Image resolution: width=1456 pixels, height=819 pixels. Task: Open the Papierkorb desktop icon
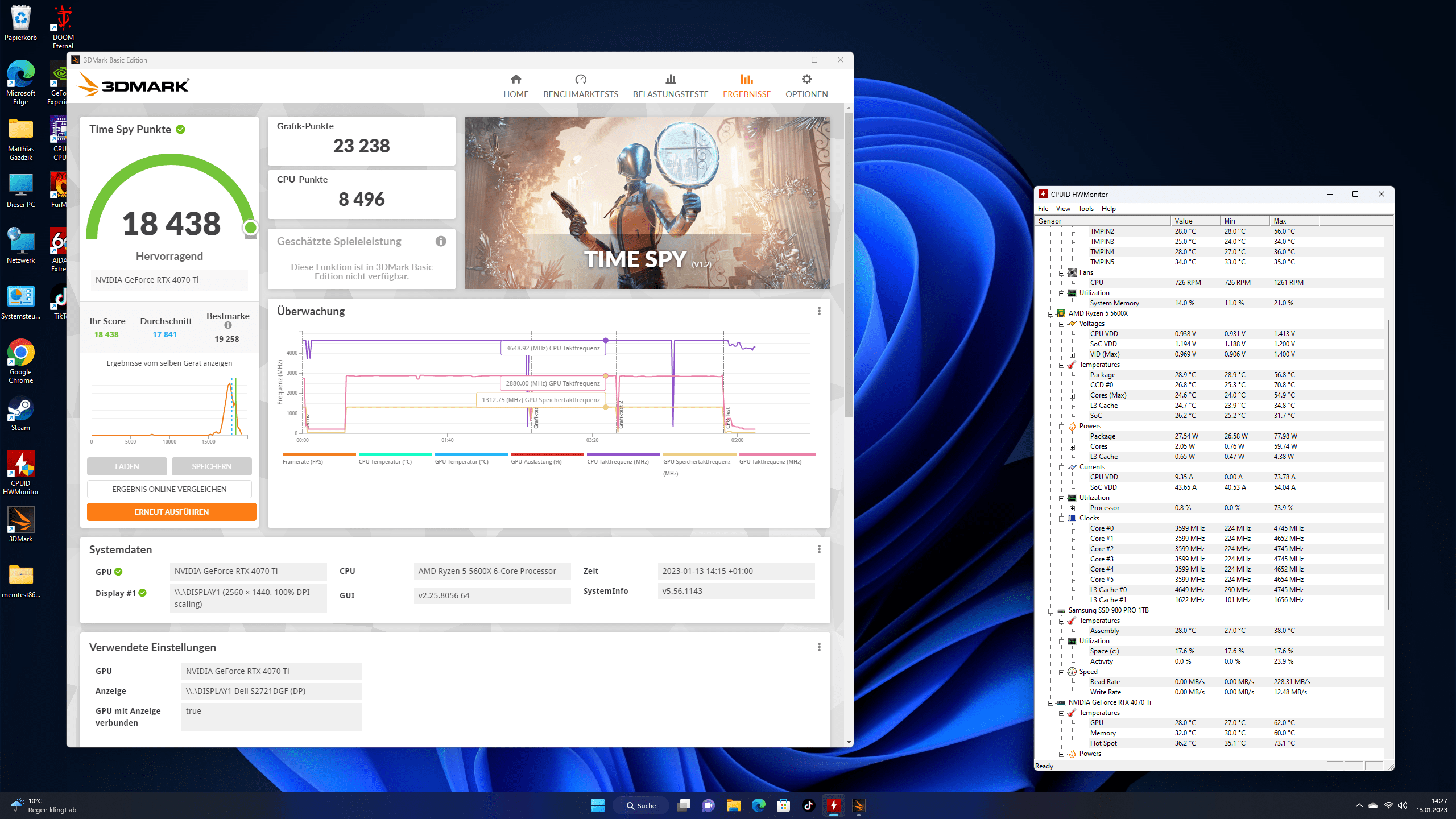(x=21, y=23)
